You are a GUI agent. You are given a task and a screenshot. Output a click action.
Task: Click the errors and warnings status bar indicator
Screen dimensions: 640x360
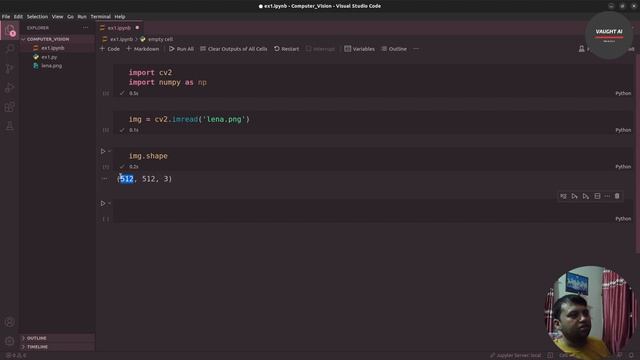pyautogui.click(x=16, y=356)
